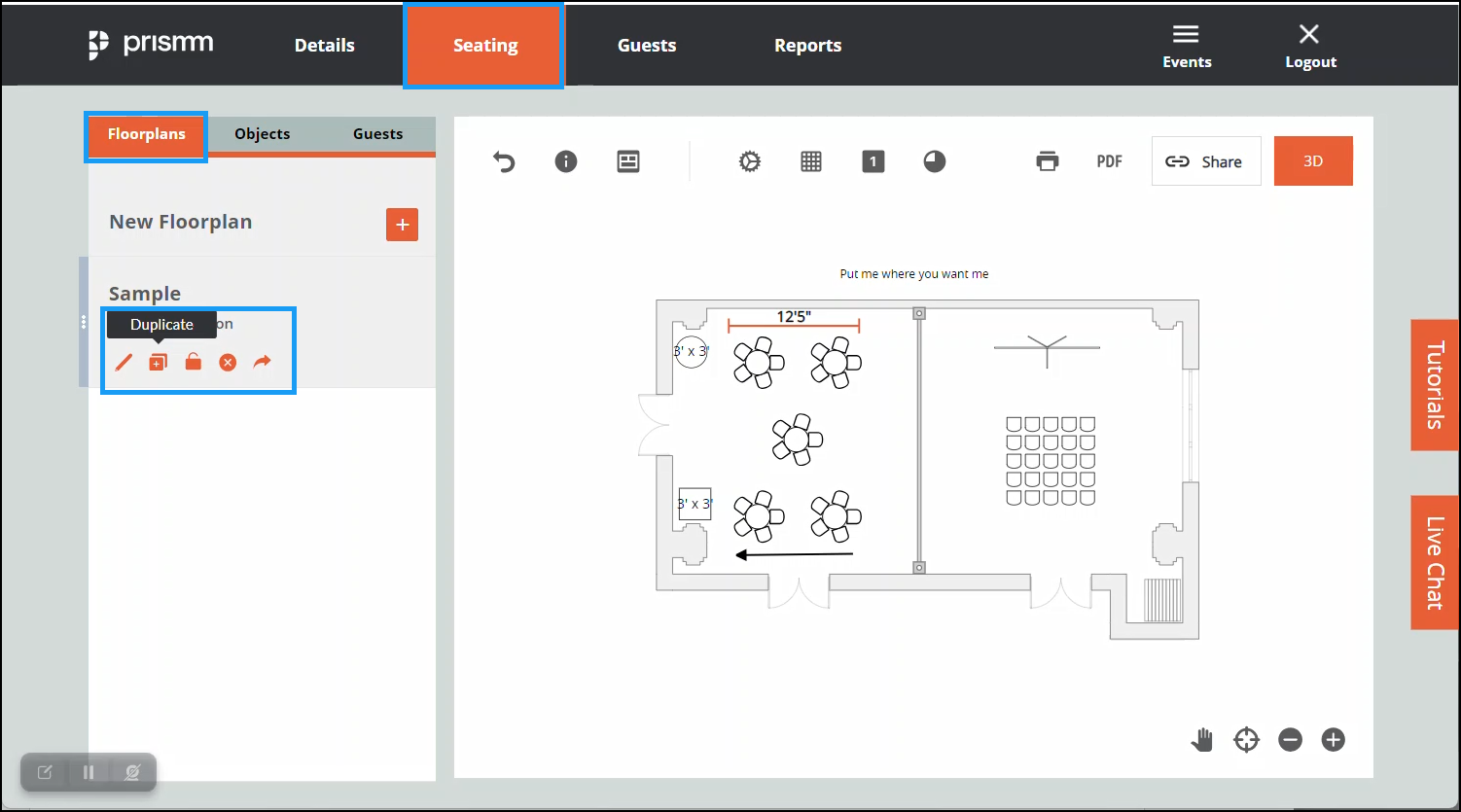Duplicate the Sample floorplan

(x=158, y=362)
